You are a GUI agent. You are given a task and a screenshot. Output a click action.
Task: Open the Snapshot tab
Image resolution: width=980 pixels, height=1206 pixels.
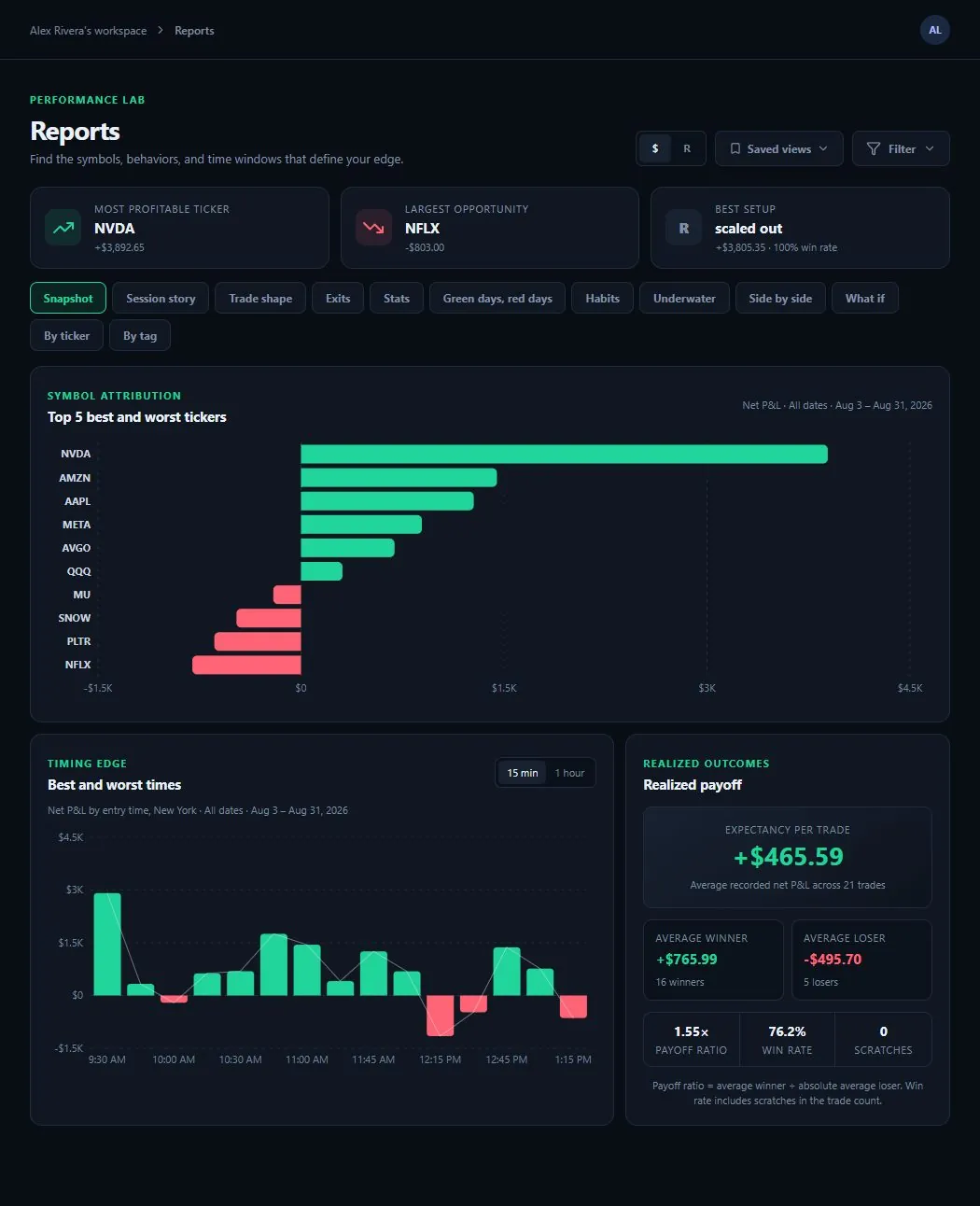pos(68,299)
